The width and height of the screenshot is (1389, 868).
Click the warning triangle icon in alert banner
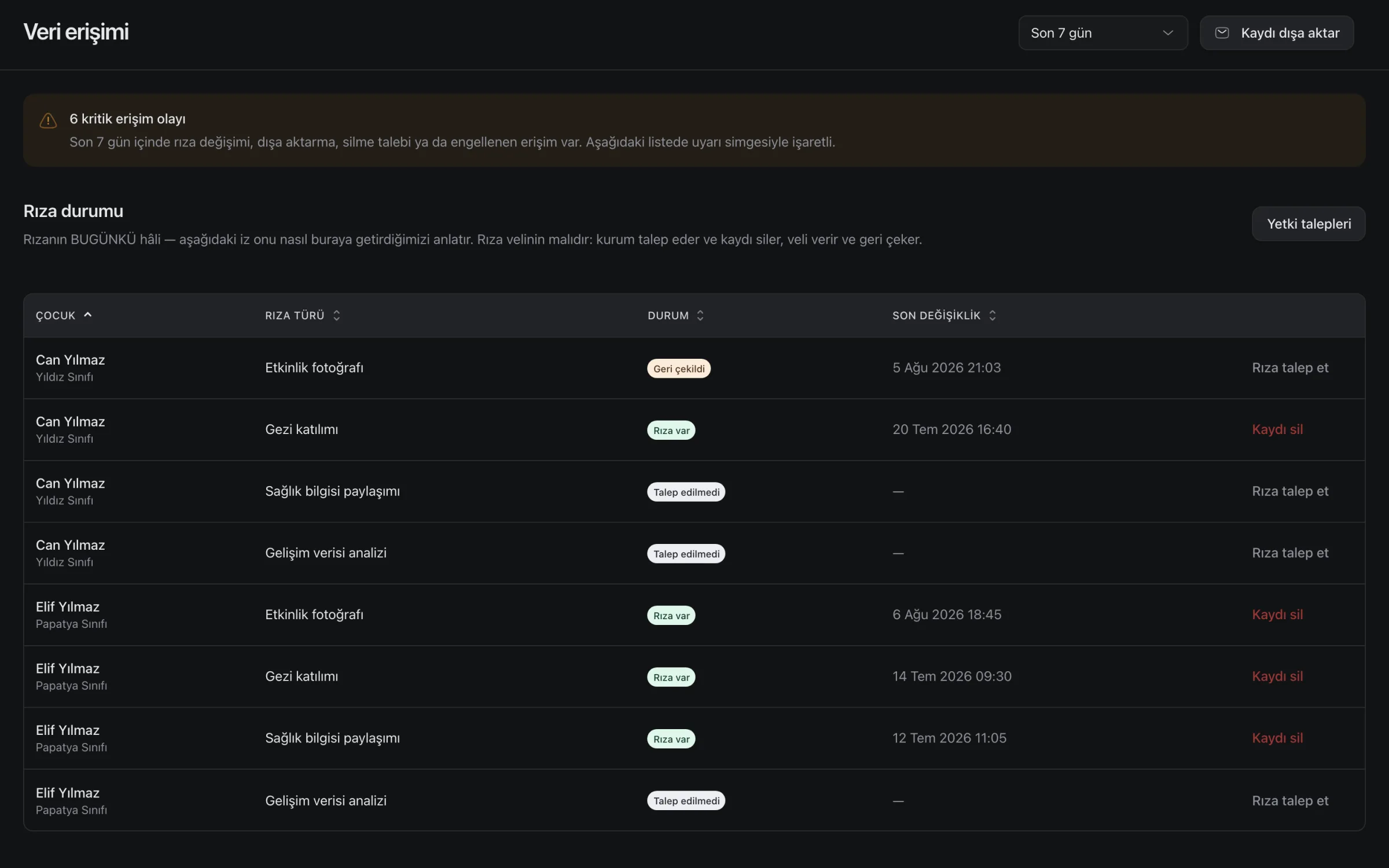48,120
